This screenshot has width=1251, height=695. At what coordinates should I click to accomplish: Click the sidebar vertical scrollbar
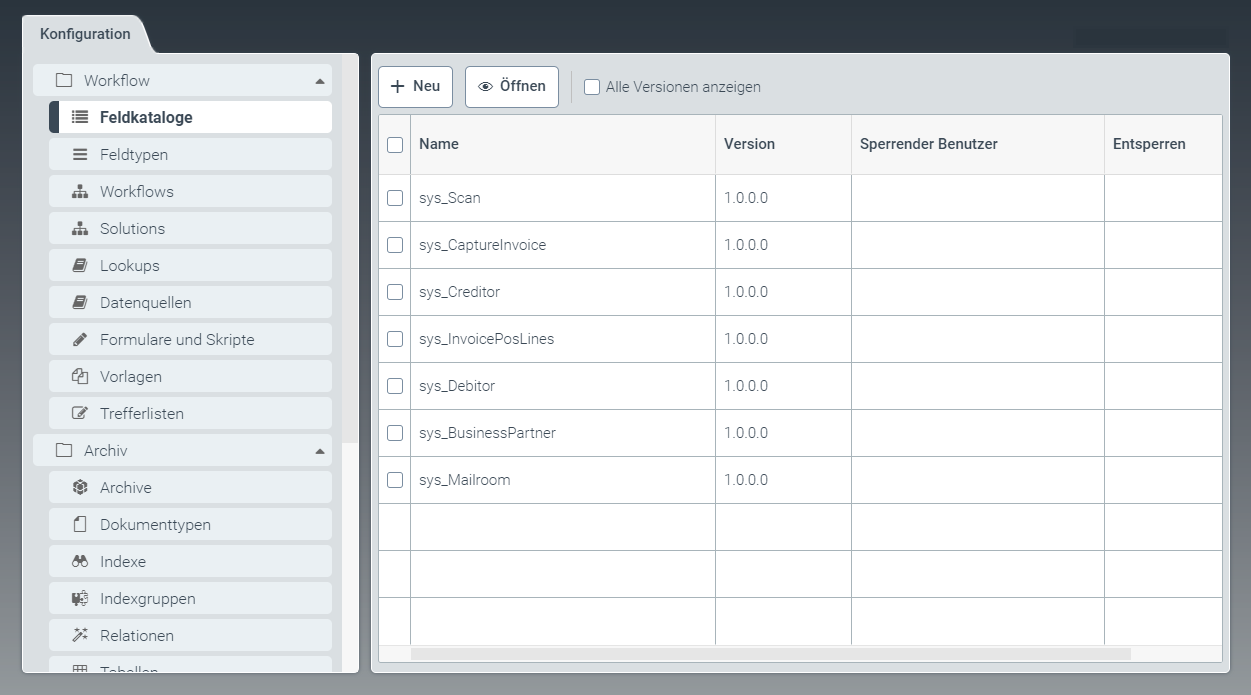pyautogui.click(x=350, y=250)
